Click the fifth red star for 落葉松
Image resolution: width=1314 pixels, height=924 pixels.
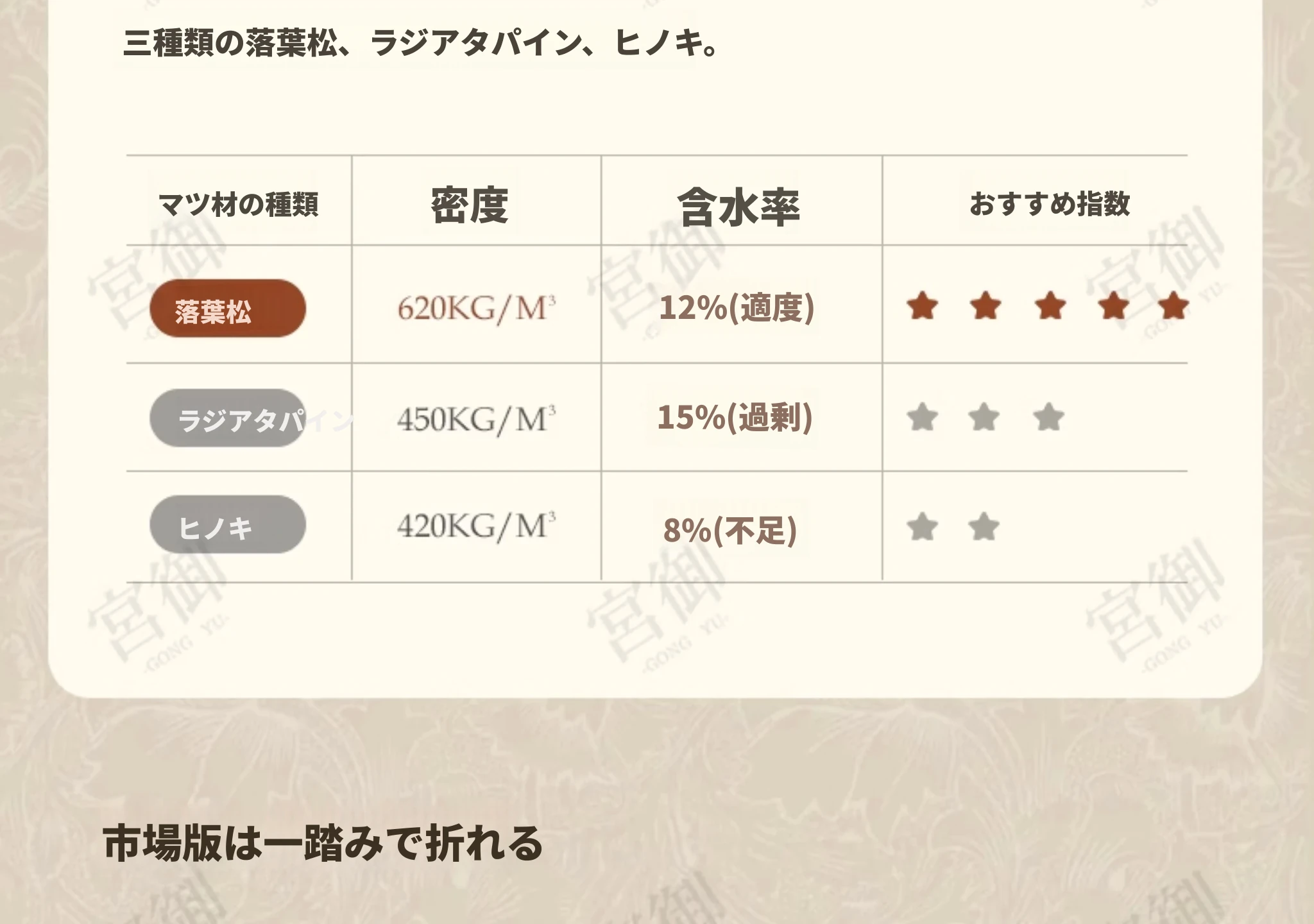1173,305
